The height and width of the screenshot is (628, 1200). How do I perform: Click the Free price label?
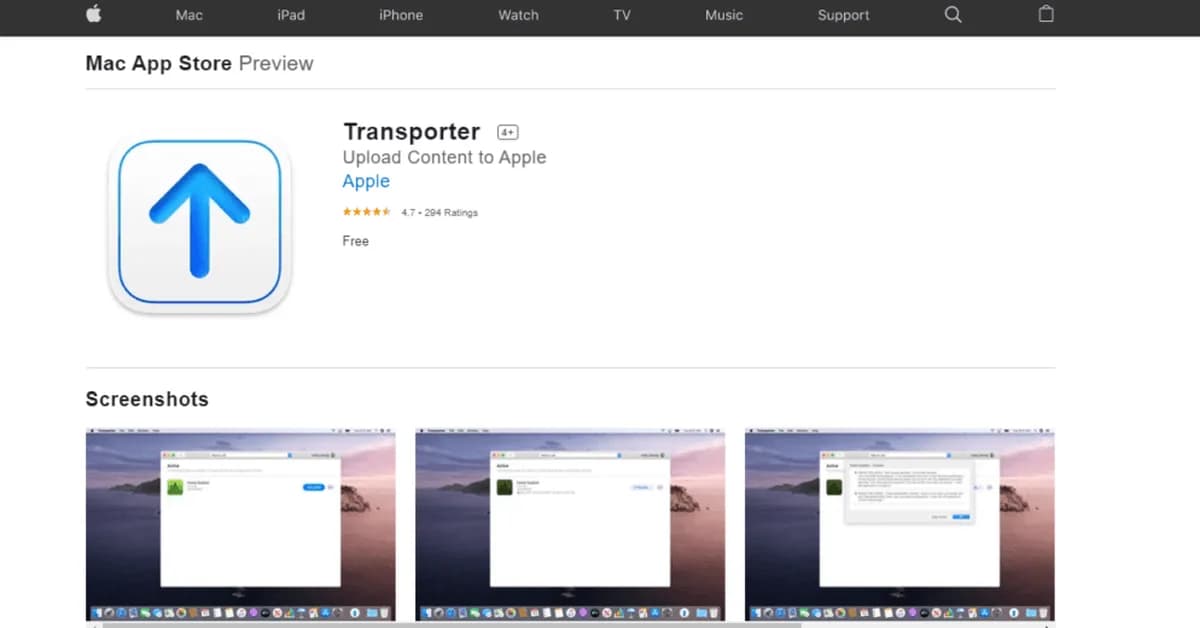coord(355,241)
